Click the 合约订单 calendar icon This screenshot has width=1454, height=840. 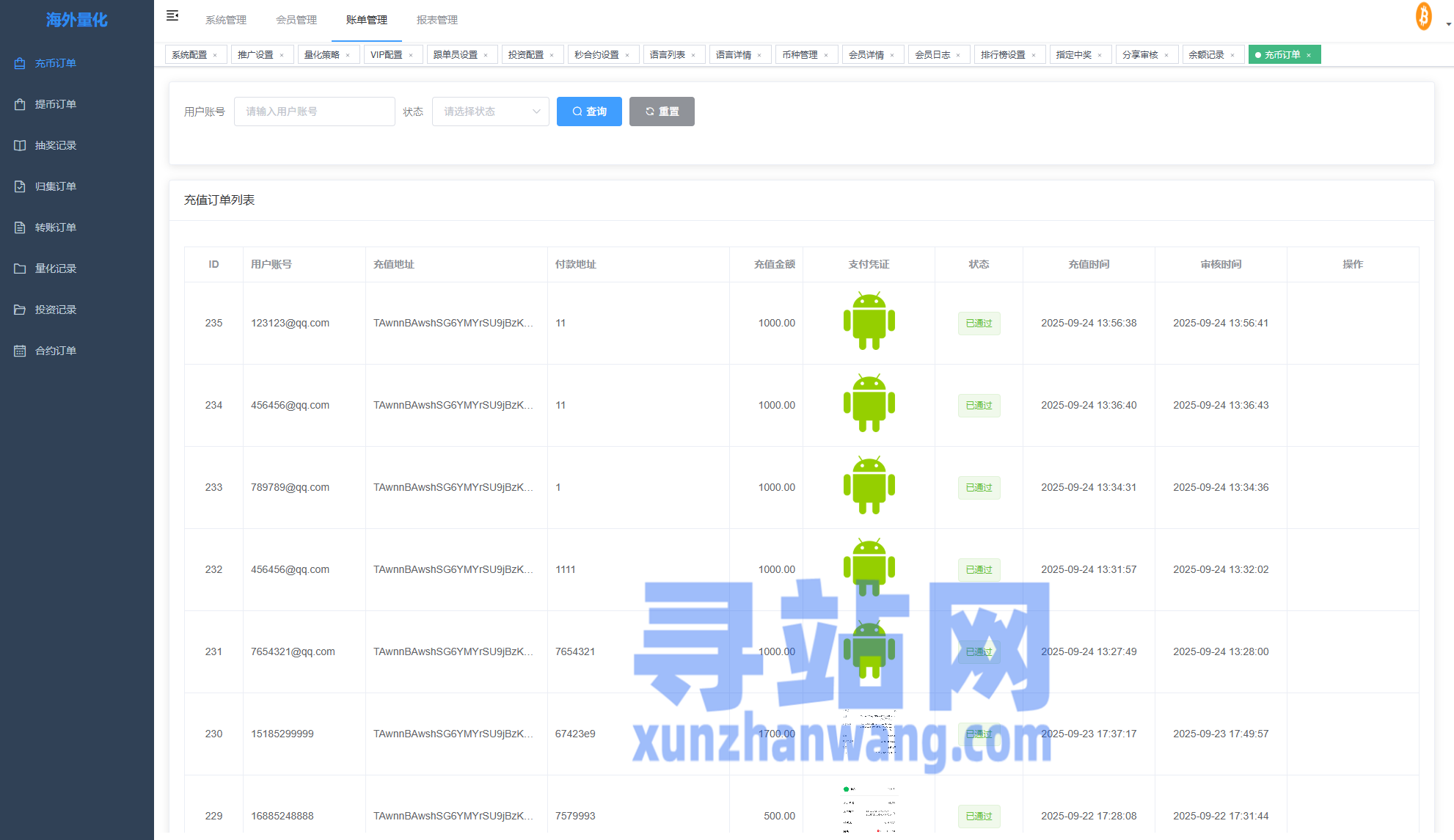(20, 351)
